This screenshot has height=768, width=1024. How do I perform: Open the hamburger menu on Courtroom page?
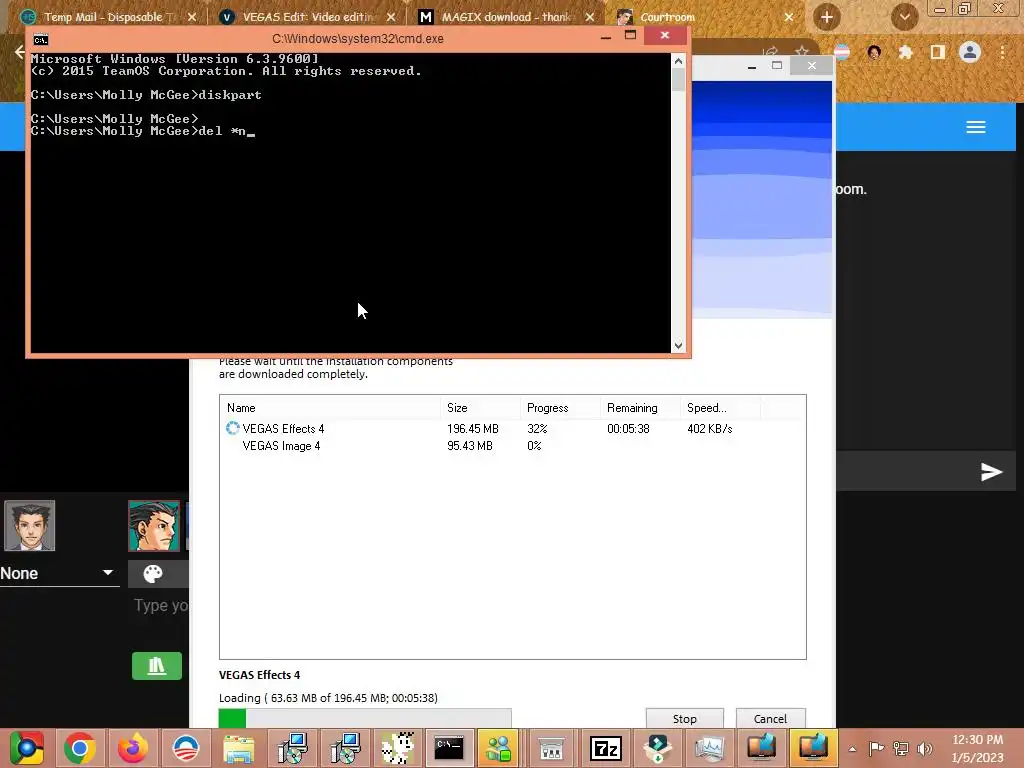coord(976,127)
